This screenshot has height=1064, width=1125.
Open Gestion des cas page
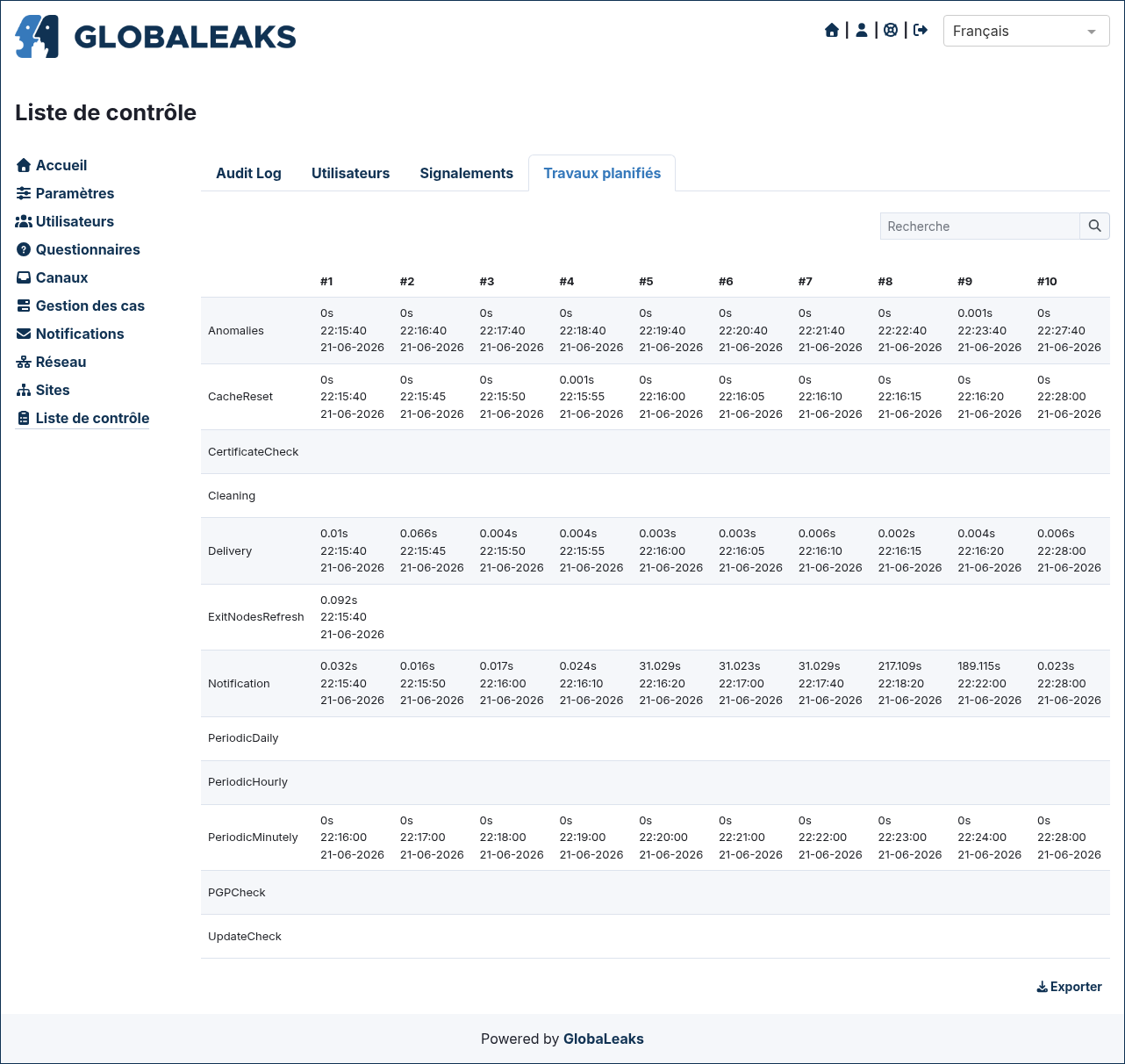[x=90, y=306]
